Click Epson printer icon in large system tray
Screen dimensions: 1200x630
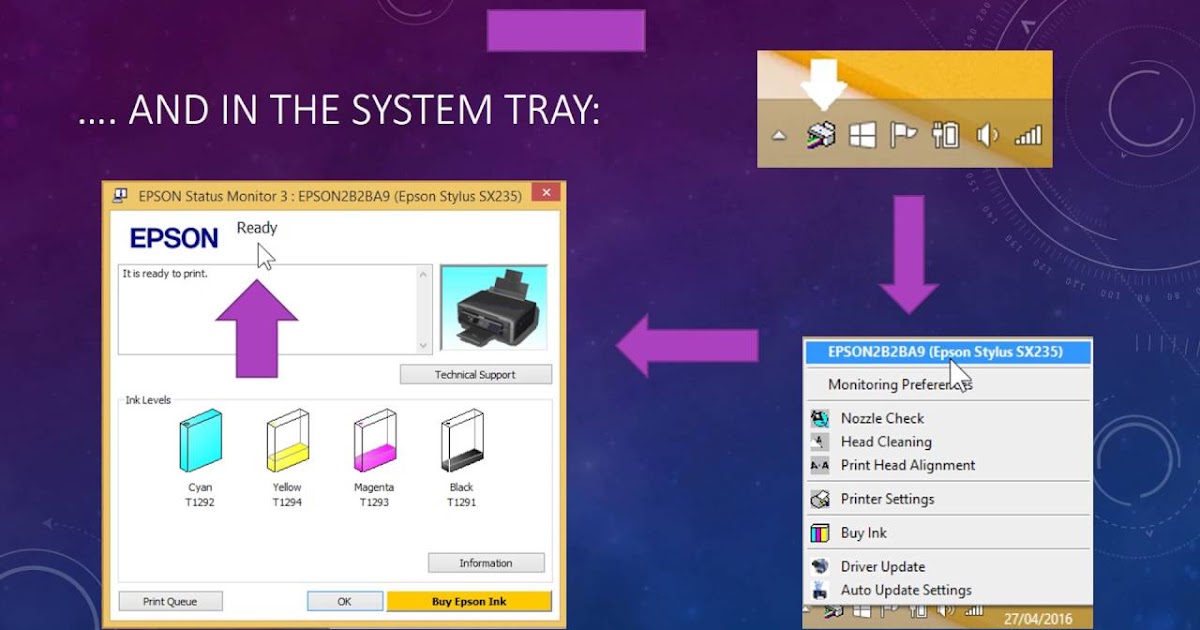point(821,135)
